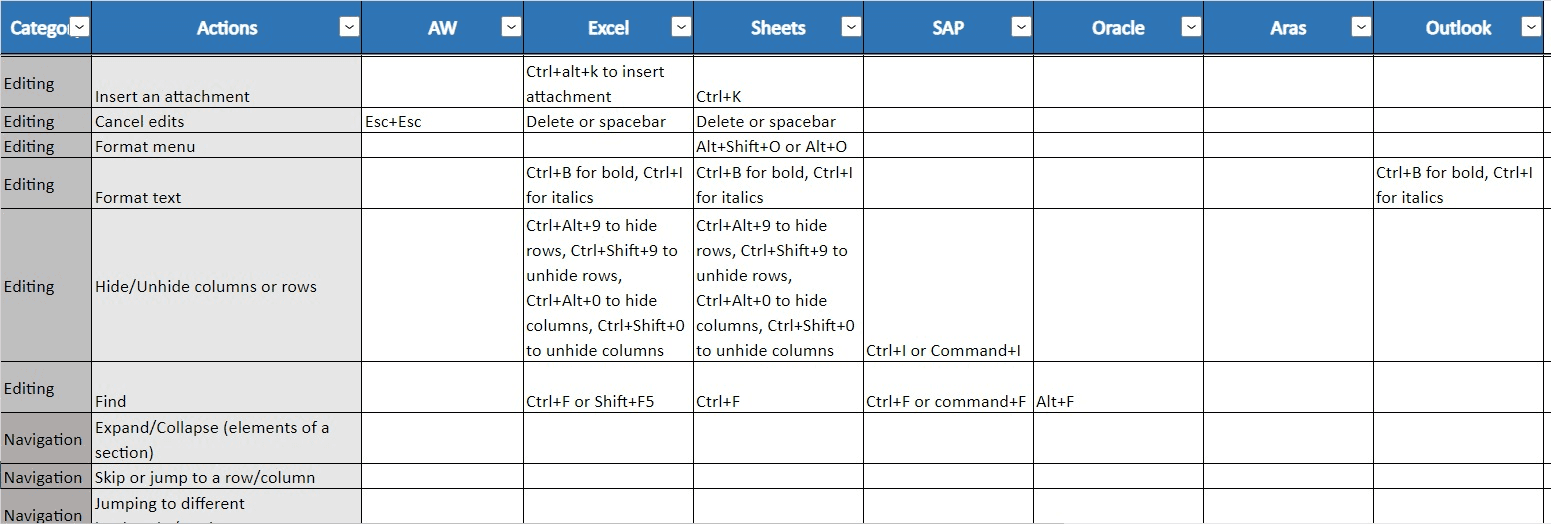The width and height of the screenshot is (1551, 524).
Task: Select the 'Cancel edits' action cell
Action: 227,121
